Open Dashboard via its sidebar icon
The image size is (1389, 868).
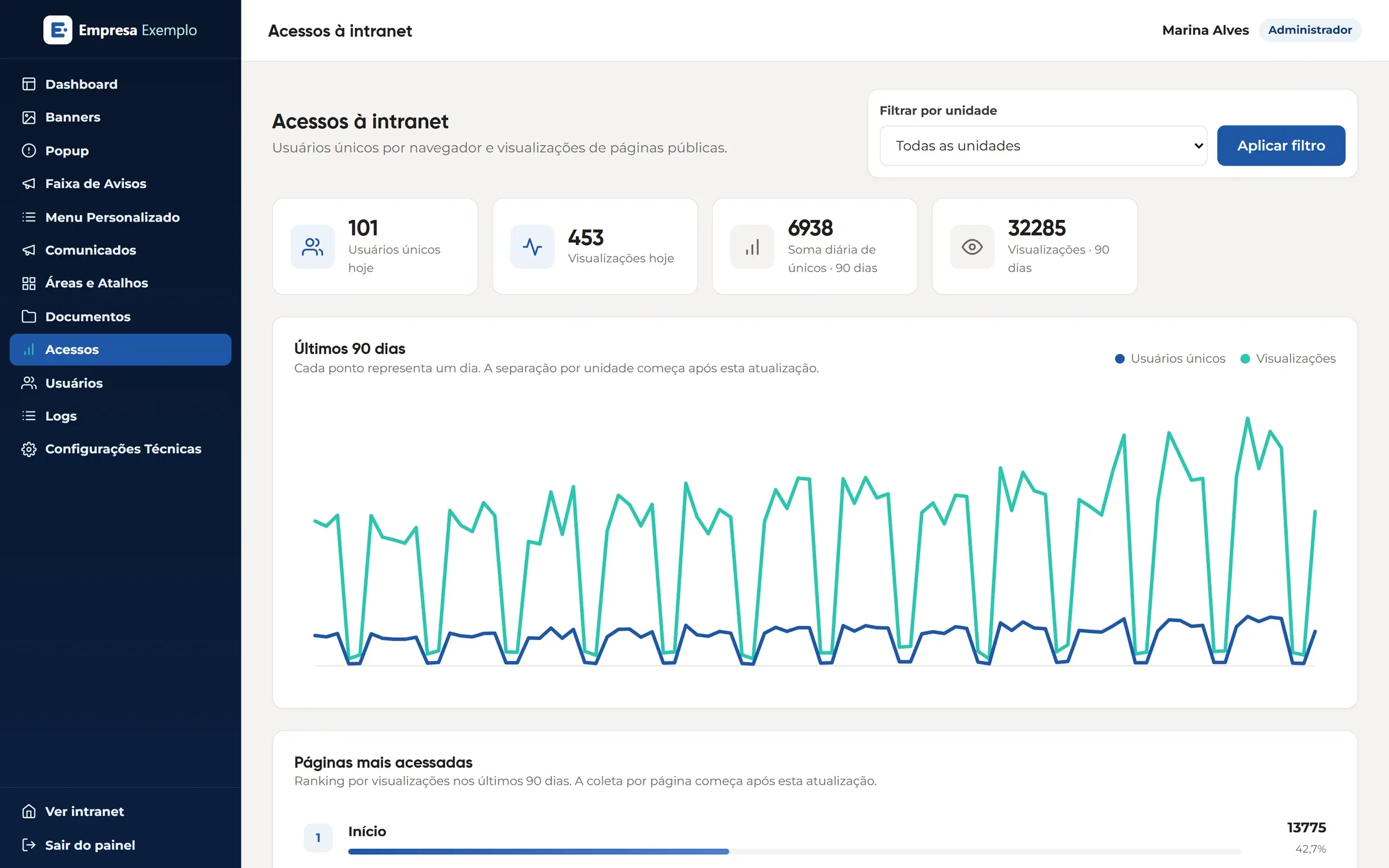tap(29, 84)
